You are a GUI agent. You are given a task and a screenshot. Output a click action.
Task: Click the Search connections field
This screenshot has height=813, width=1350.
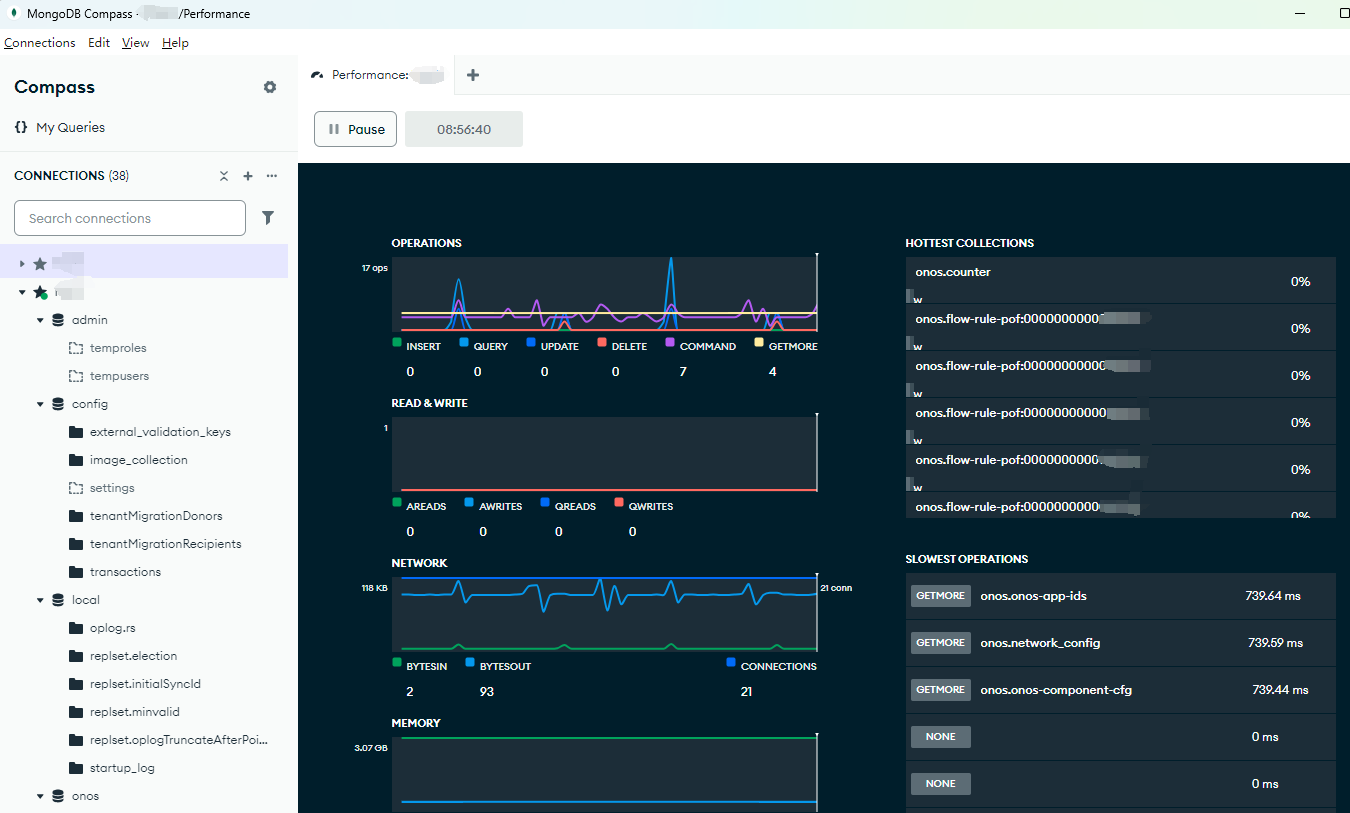click(130, 218)
